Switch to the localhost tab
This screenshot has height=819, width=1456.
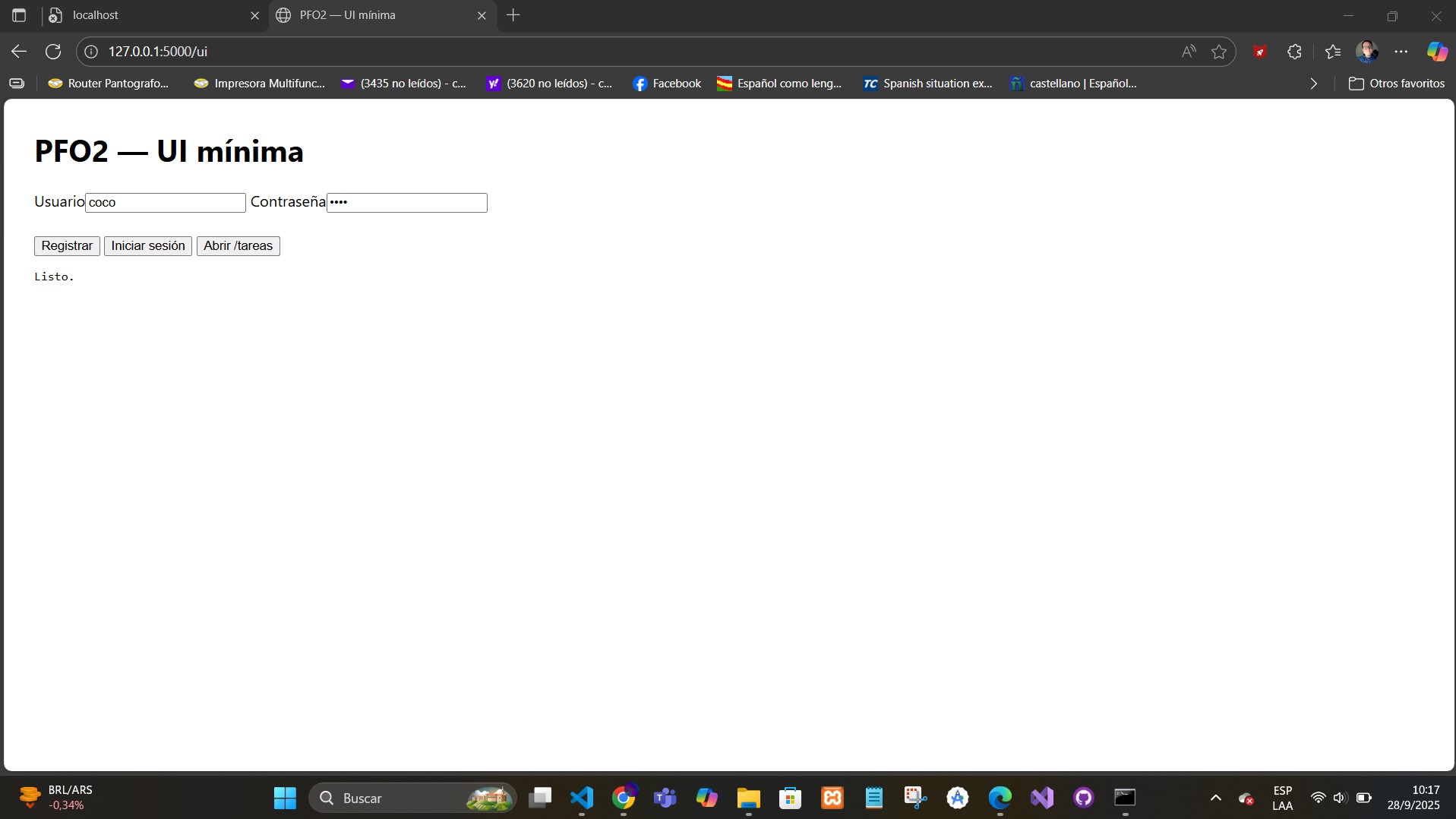tap(152, 15)
